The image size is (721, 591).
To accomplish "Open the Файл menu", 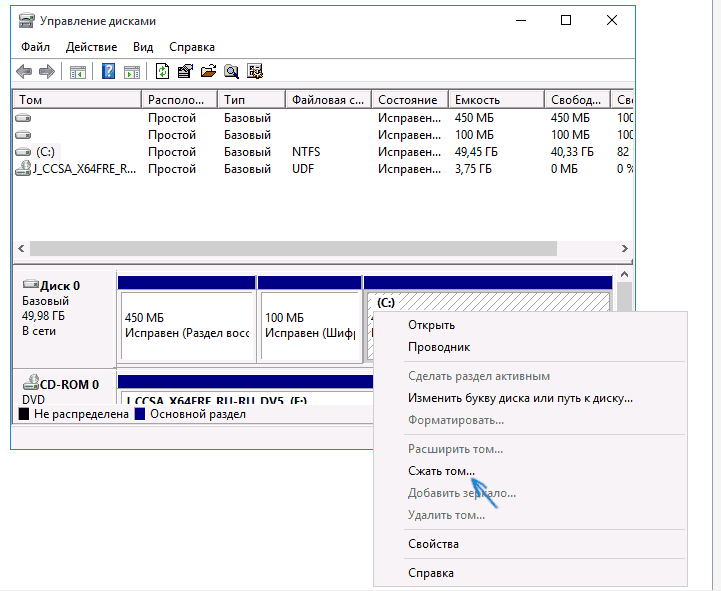I will (x=35, y=47).
